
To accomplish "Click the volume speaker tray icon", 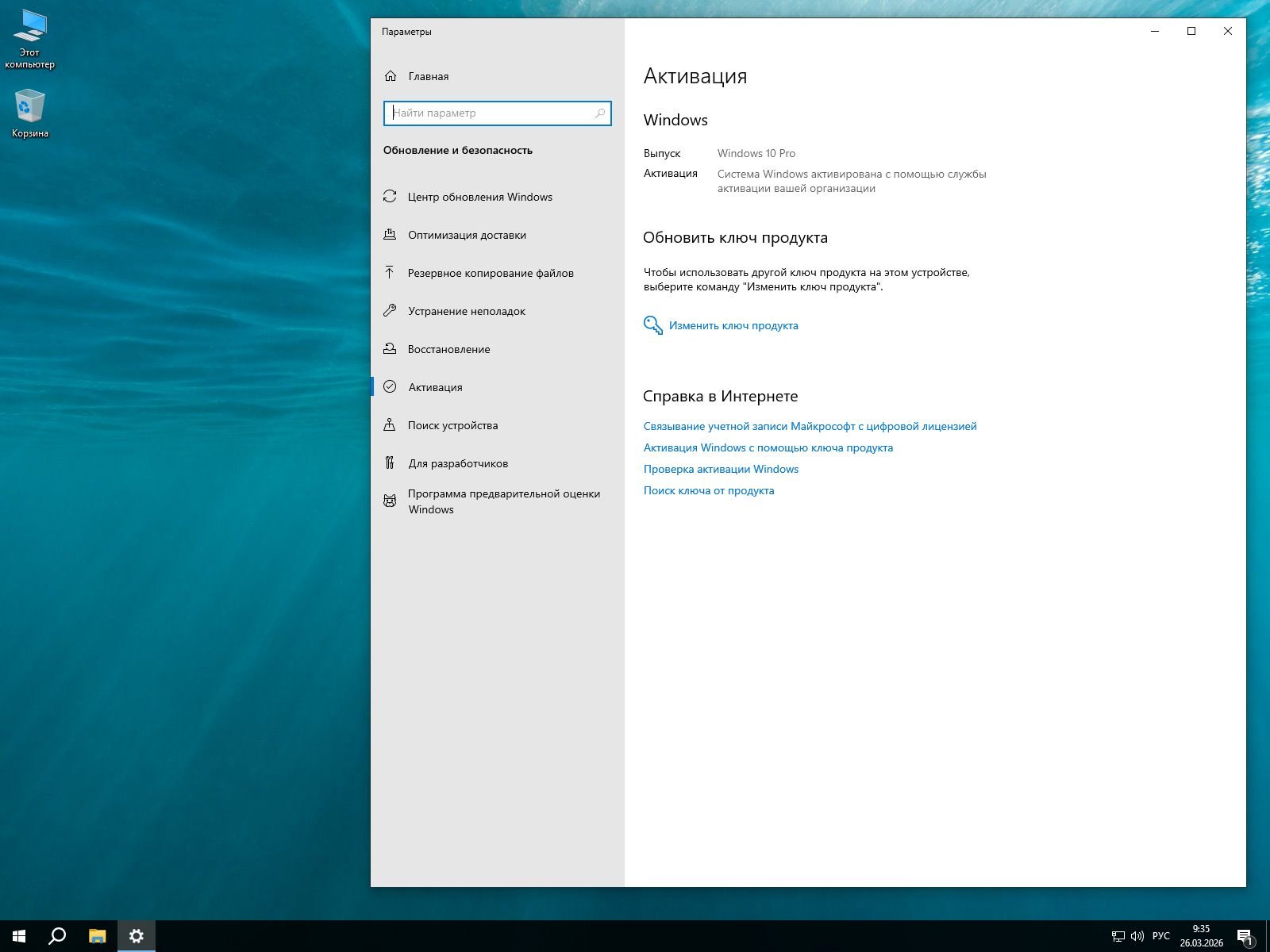I will 1137,936.
